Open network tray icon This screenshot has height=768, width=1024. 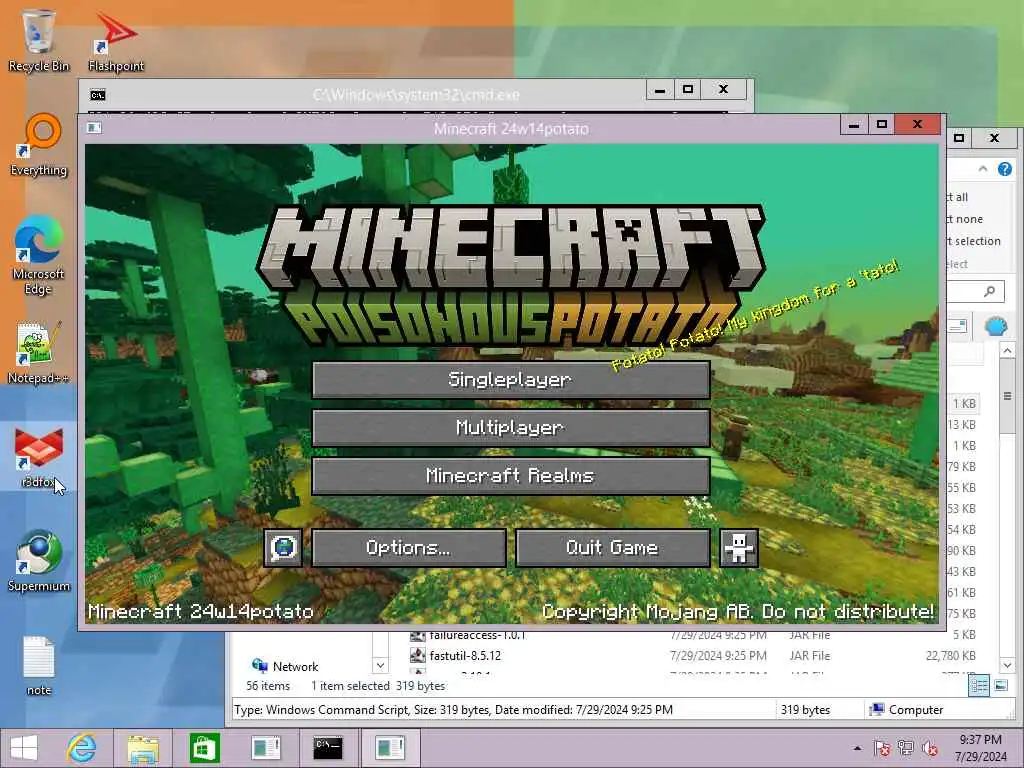pos(906,748)
